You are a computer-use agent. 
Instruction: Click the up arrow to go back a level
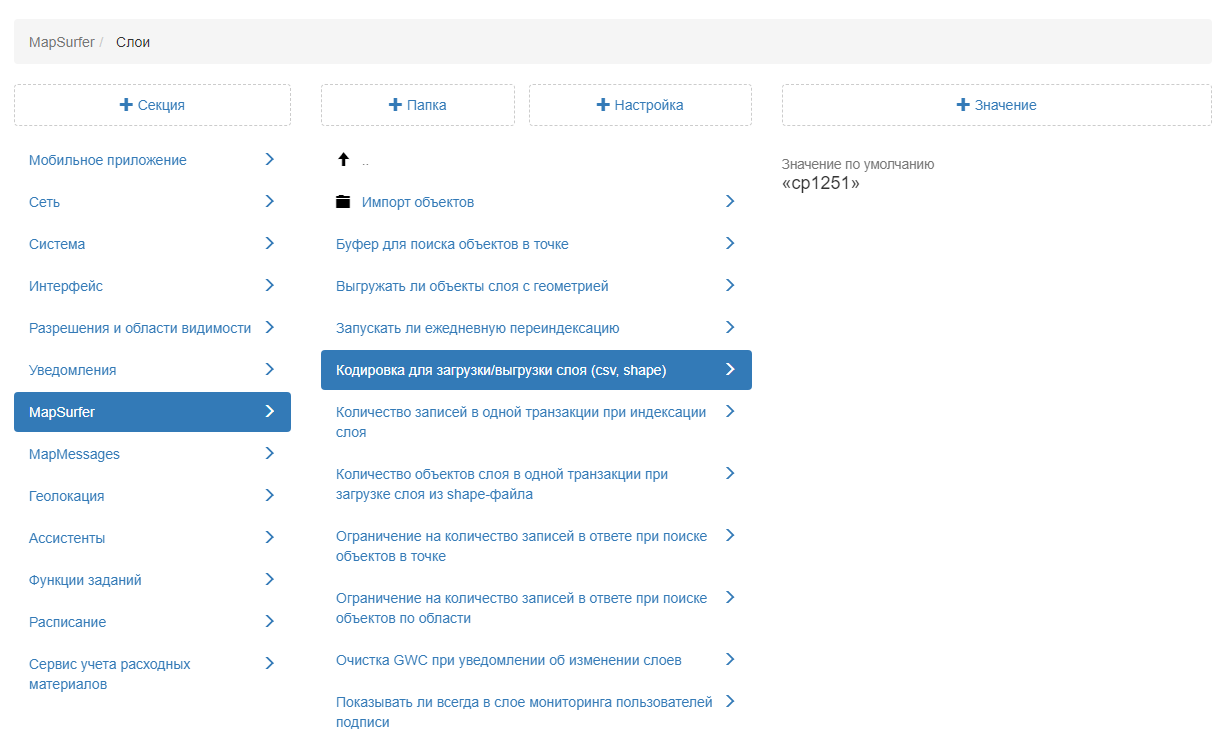[x=343, y=160]
